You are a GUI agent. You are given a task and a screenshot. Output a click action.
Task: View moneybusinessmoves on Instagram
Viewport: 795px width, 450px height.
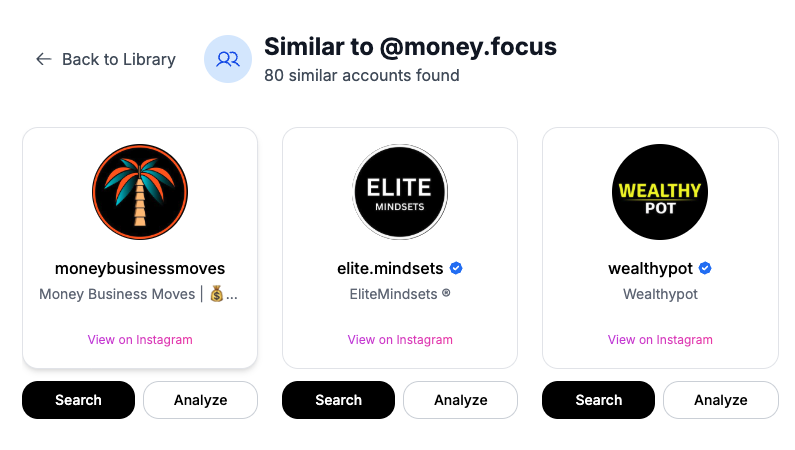(140, 339)
